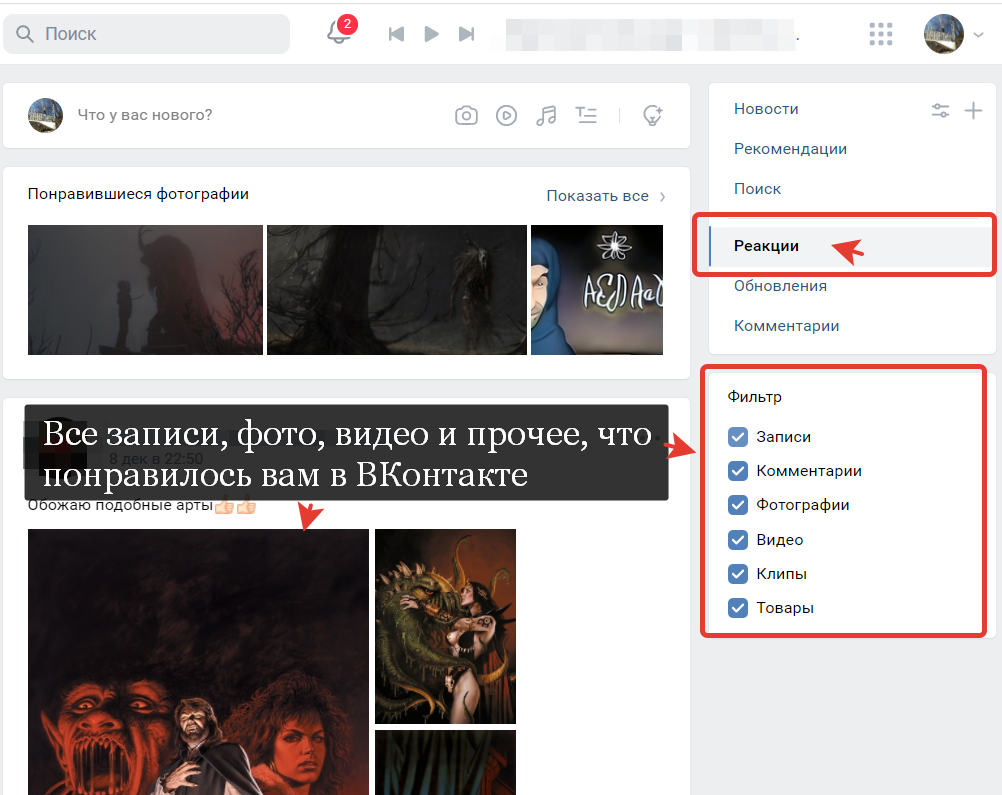Attach a photo via camera icon
1002x795 pixels.
point(466,115)
